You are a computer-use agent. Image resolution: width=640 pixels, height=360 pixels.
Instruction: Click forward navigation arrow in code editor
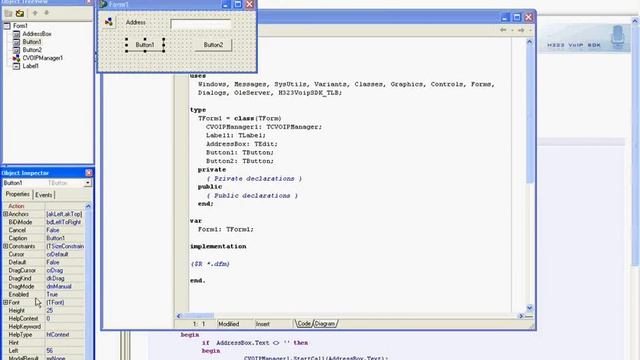[521, 30]
